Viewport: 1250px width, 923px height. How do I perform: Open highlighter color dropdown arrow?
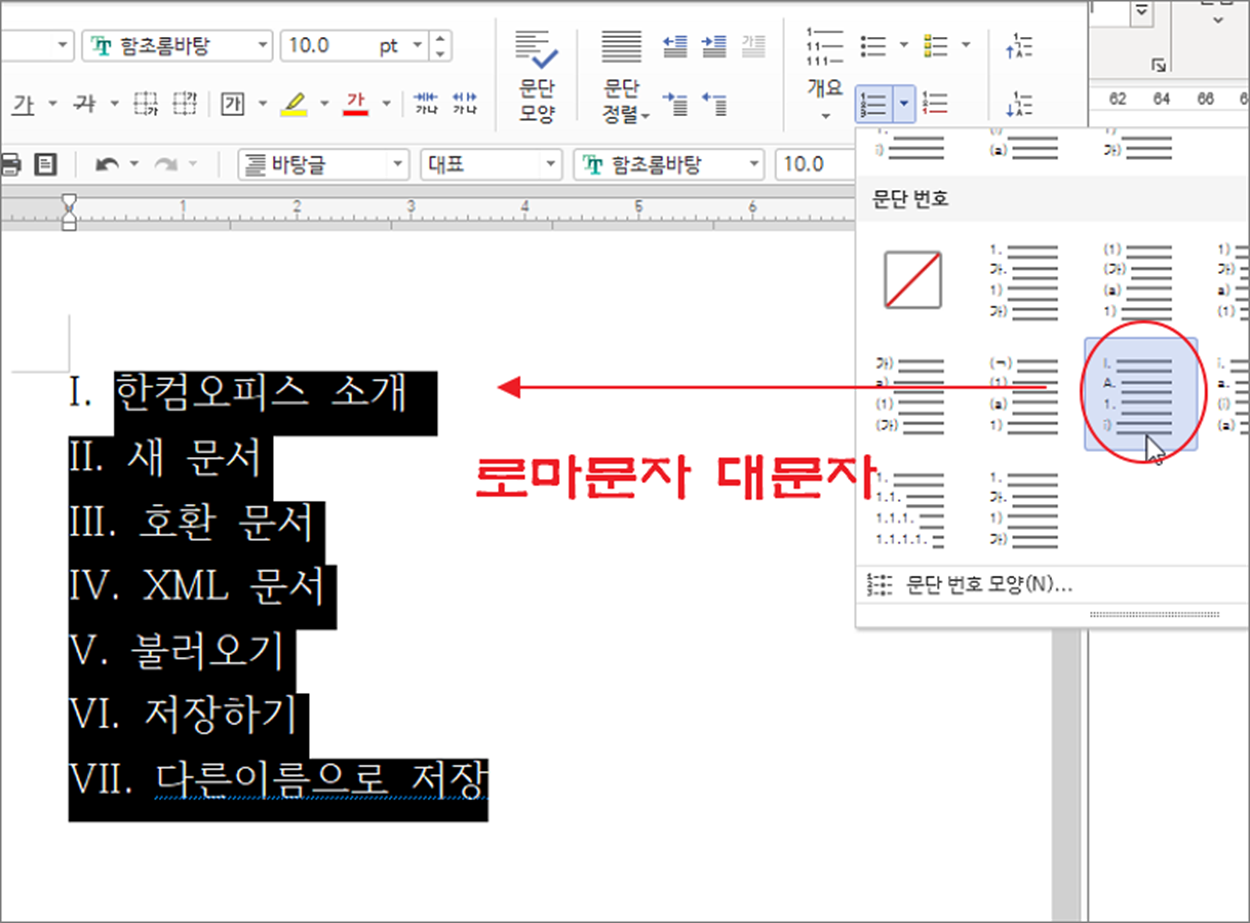324,103
